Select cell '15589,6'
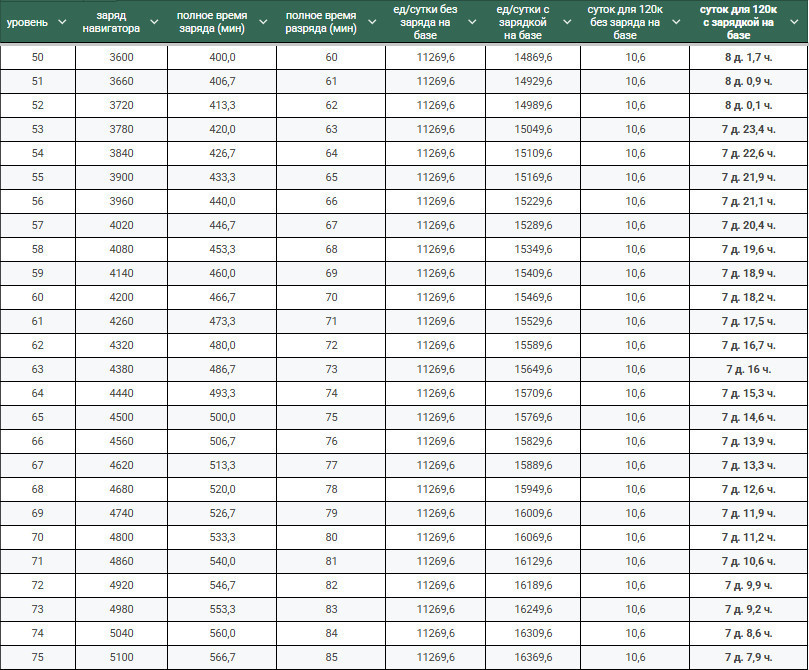Image resolution: width=809 pixels, height=670 pixels. tap(533, 345)
